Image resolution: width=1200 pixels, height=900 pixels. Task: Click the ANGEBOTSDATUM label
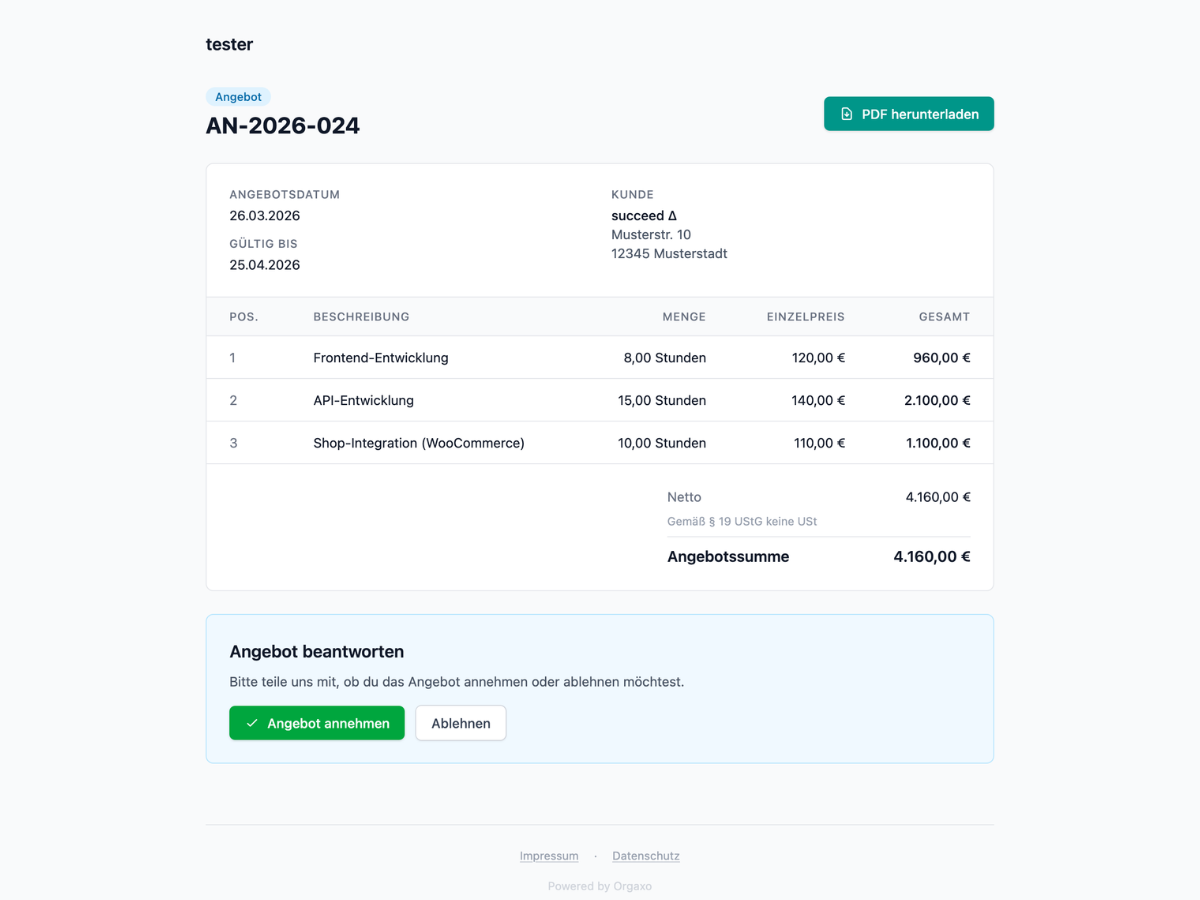pyautogui.click(x=285, y=195)
